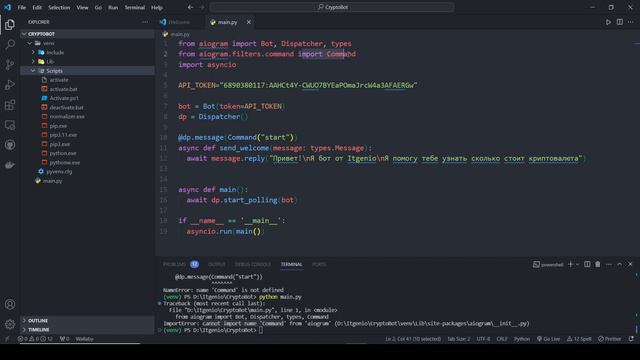Open Activate.ps1 in the explorer
Image resolution: width=640 pixels, height=360 pixels.
coord(64,98)
